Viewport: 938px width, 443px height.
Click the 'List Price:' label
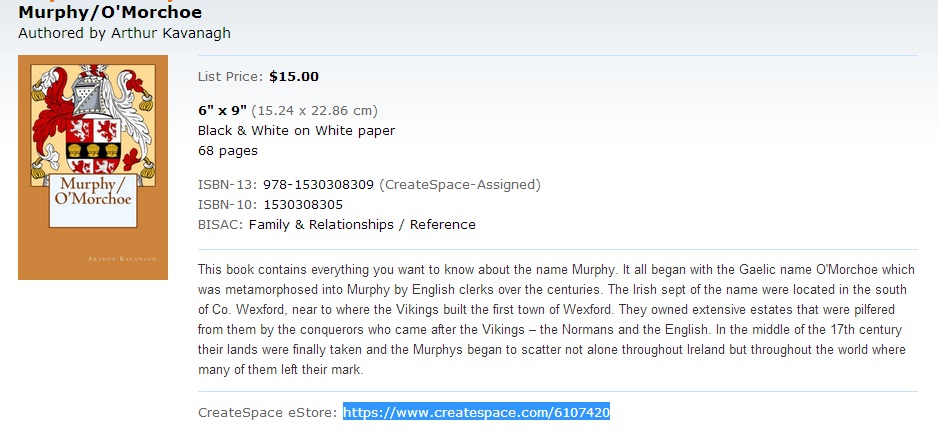[x=231, y=76]
